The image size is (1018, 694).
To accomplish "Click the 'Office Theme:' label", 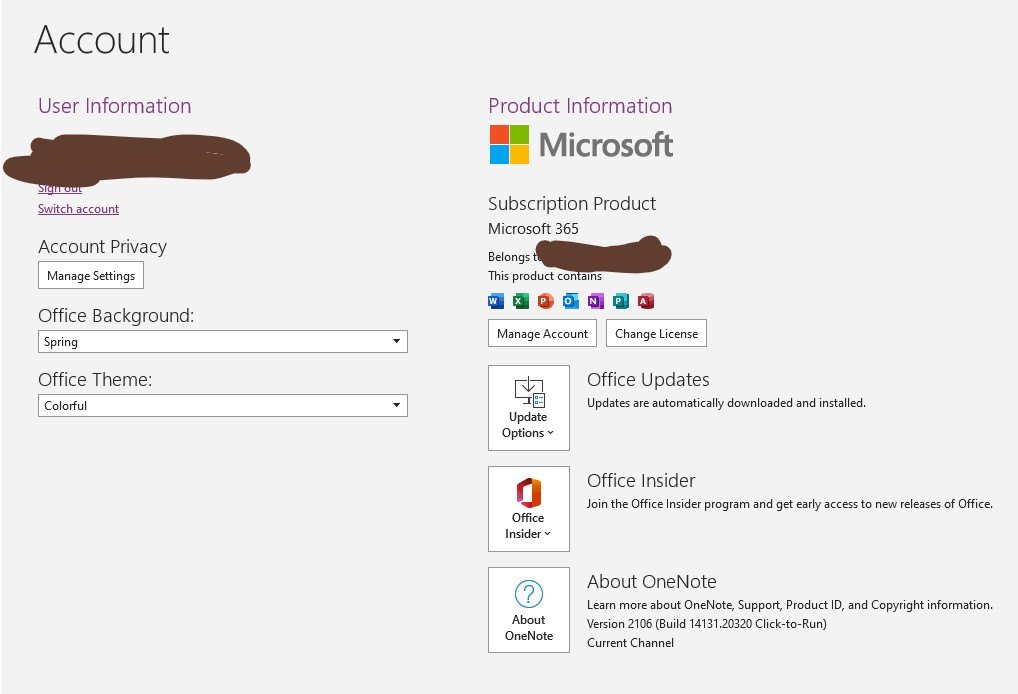I will tap(95, 380).
